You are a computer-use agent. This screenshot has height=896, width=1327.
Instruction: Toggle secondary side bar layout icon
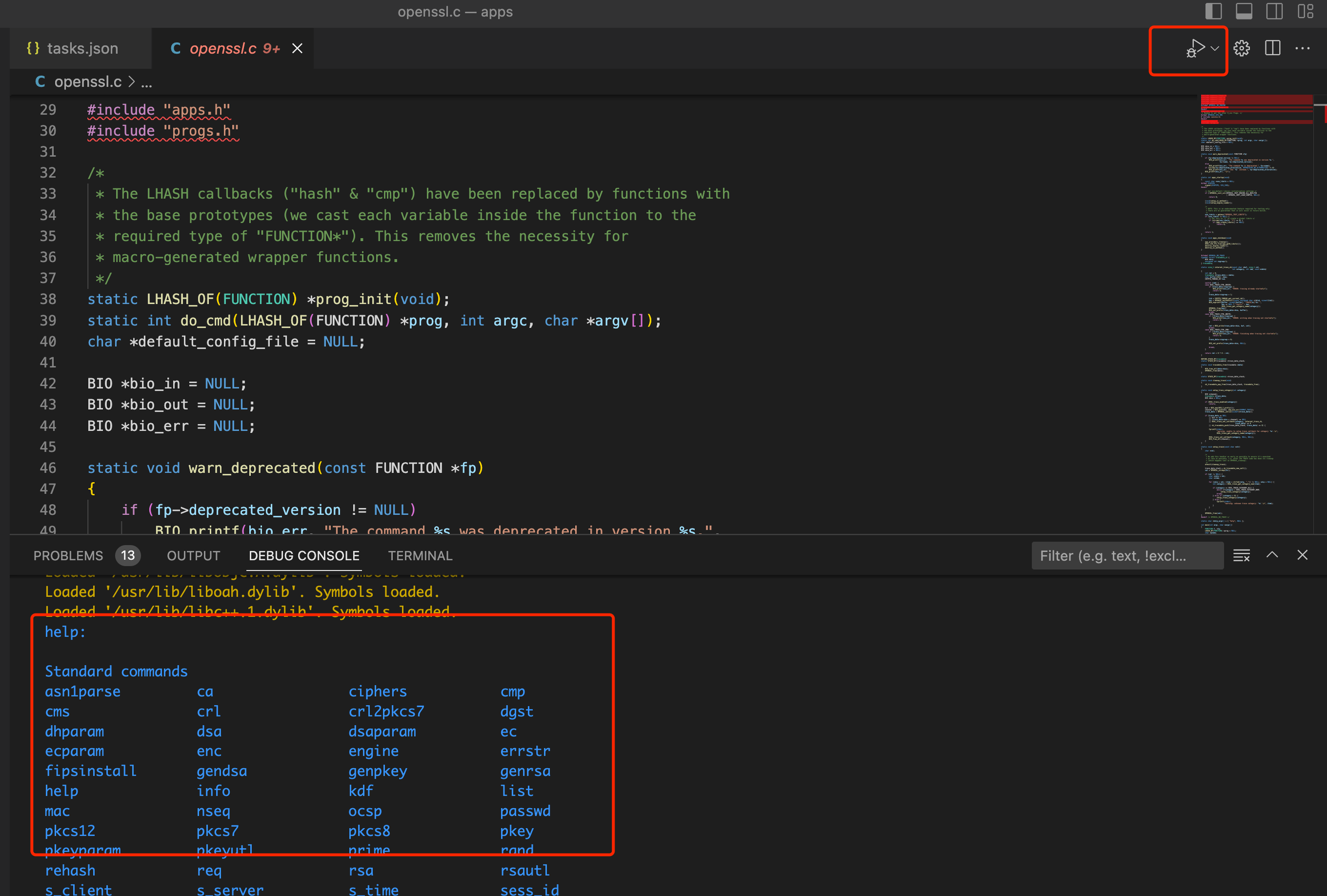[x=1274, y=12]
